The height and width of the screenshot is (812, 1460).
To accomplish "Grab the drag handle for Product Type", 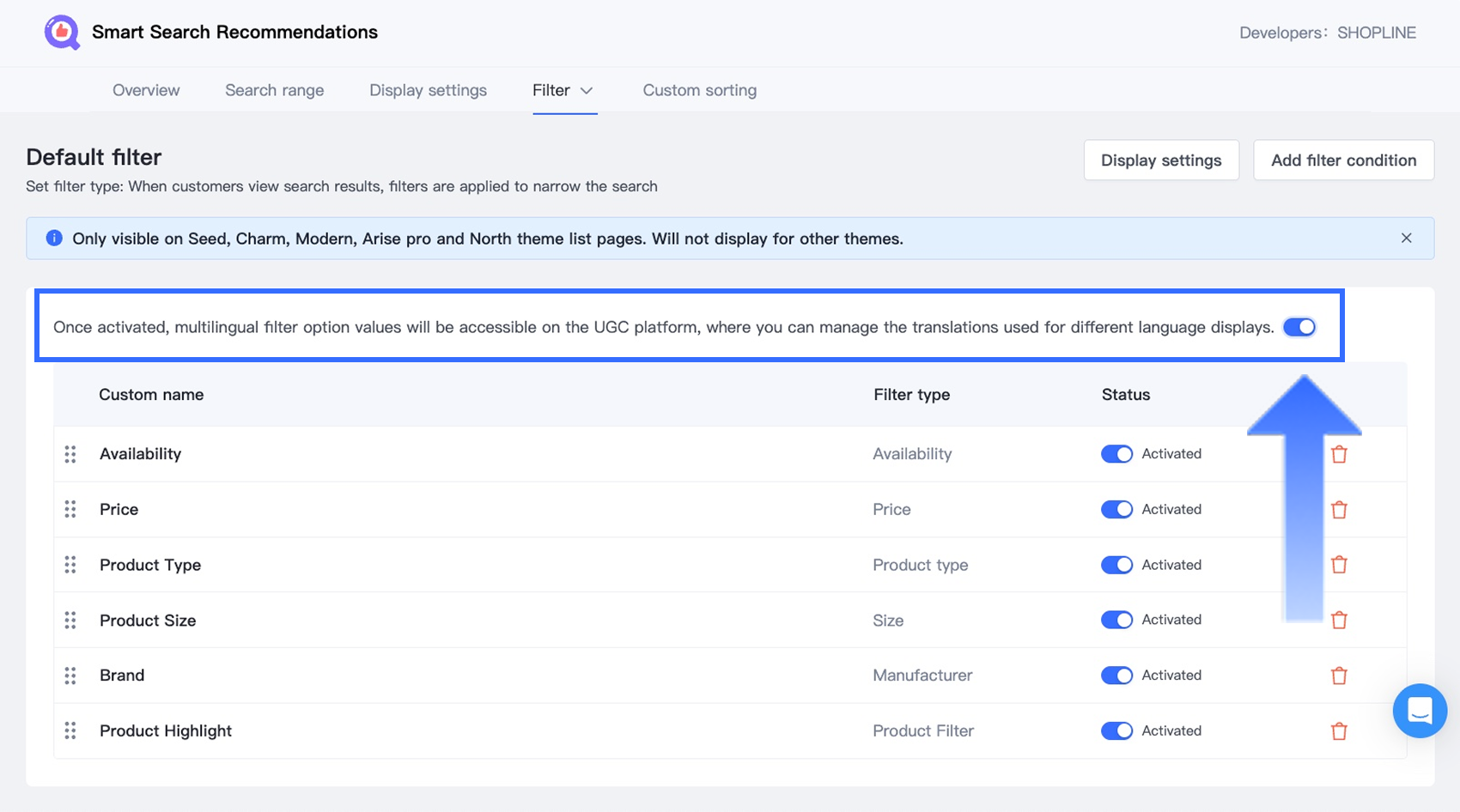I will 70,565.
